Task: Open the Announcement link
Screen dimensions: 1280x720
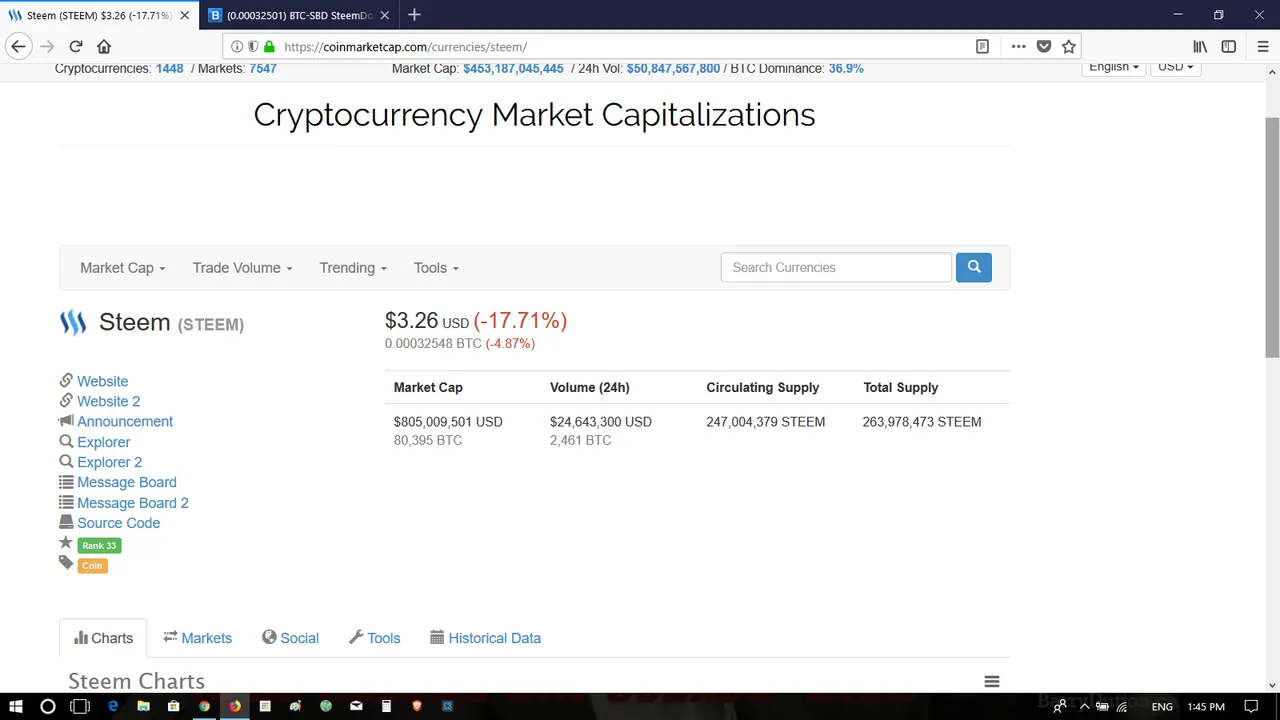Action: click(125, 421)
